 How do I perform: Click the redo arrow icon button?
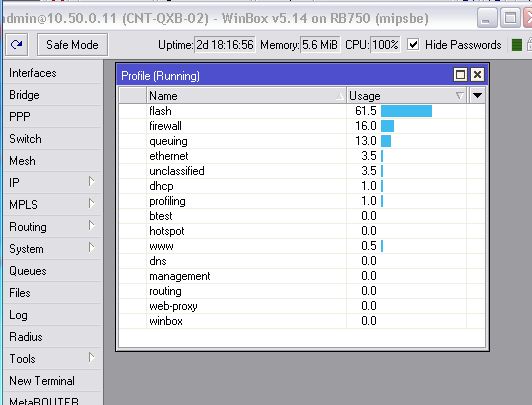16,44
